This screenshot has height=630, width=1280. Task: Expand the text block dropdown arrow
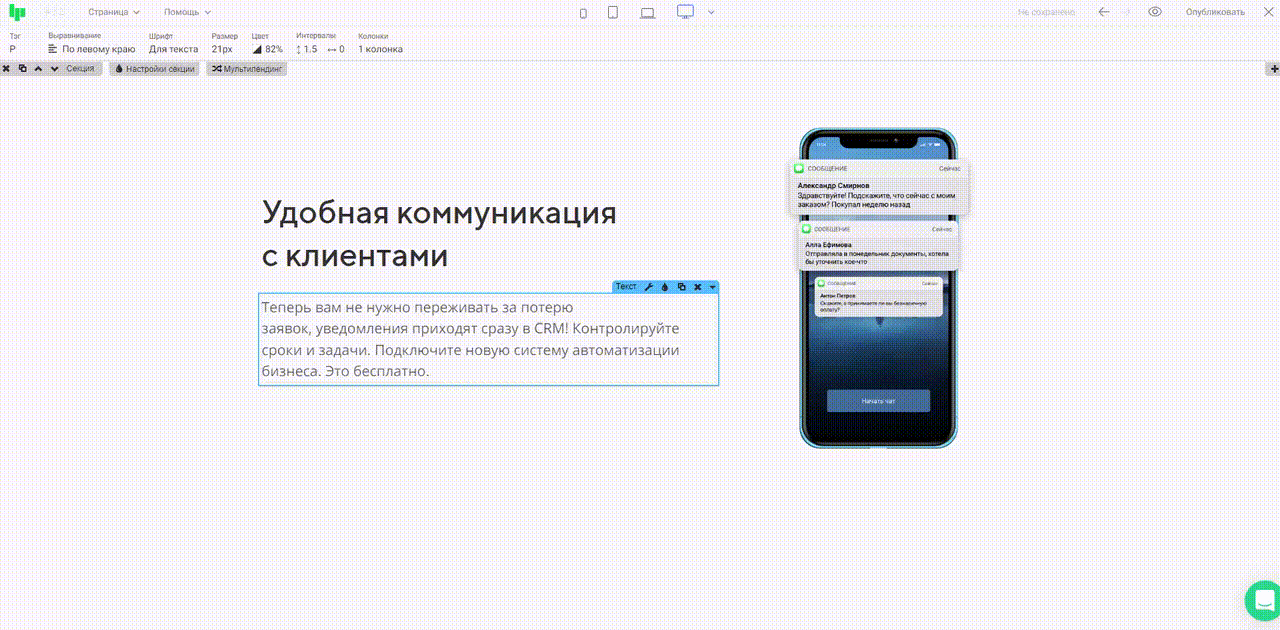[712, 287]
